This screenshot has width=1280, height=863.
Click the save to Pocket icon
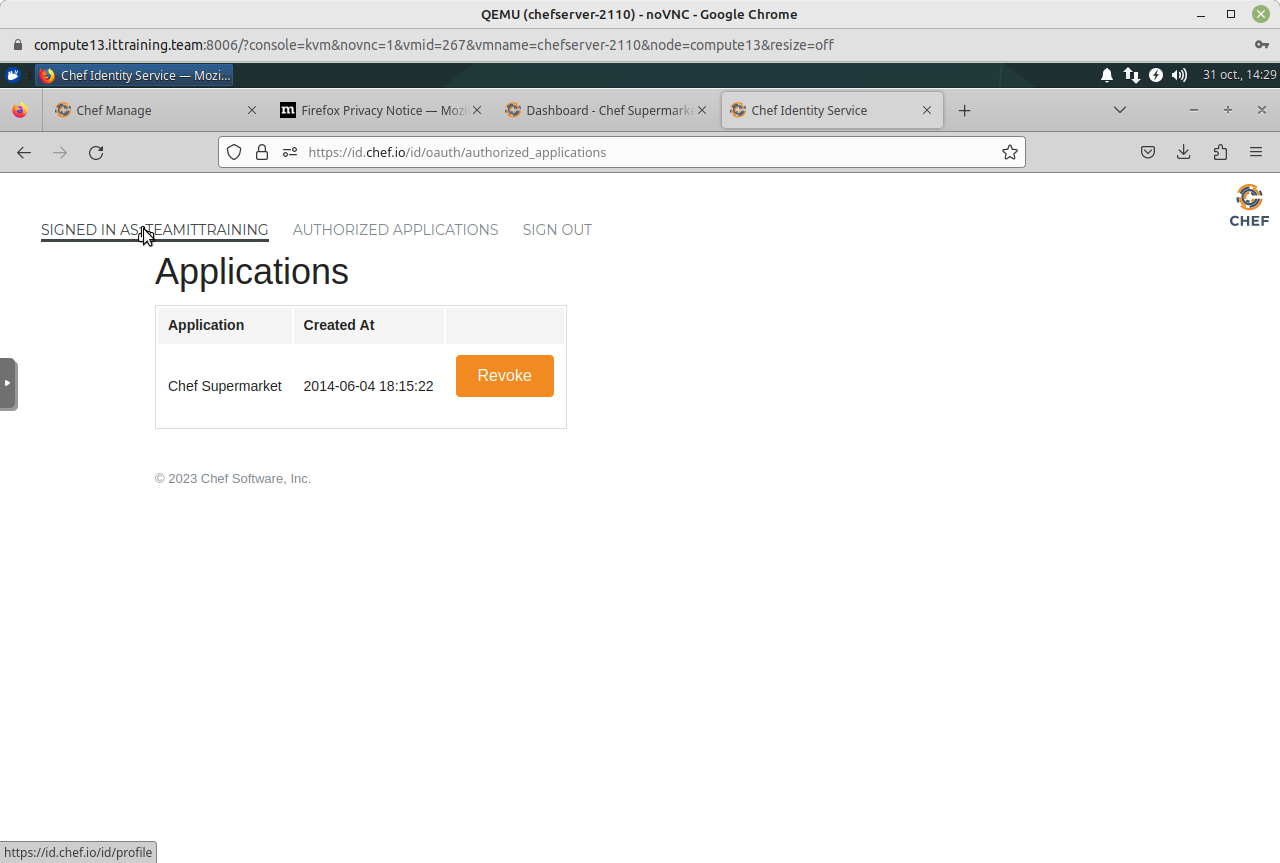(x=1148, y=152)
